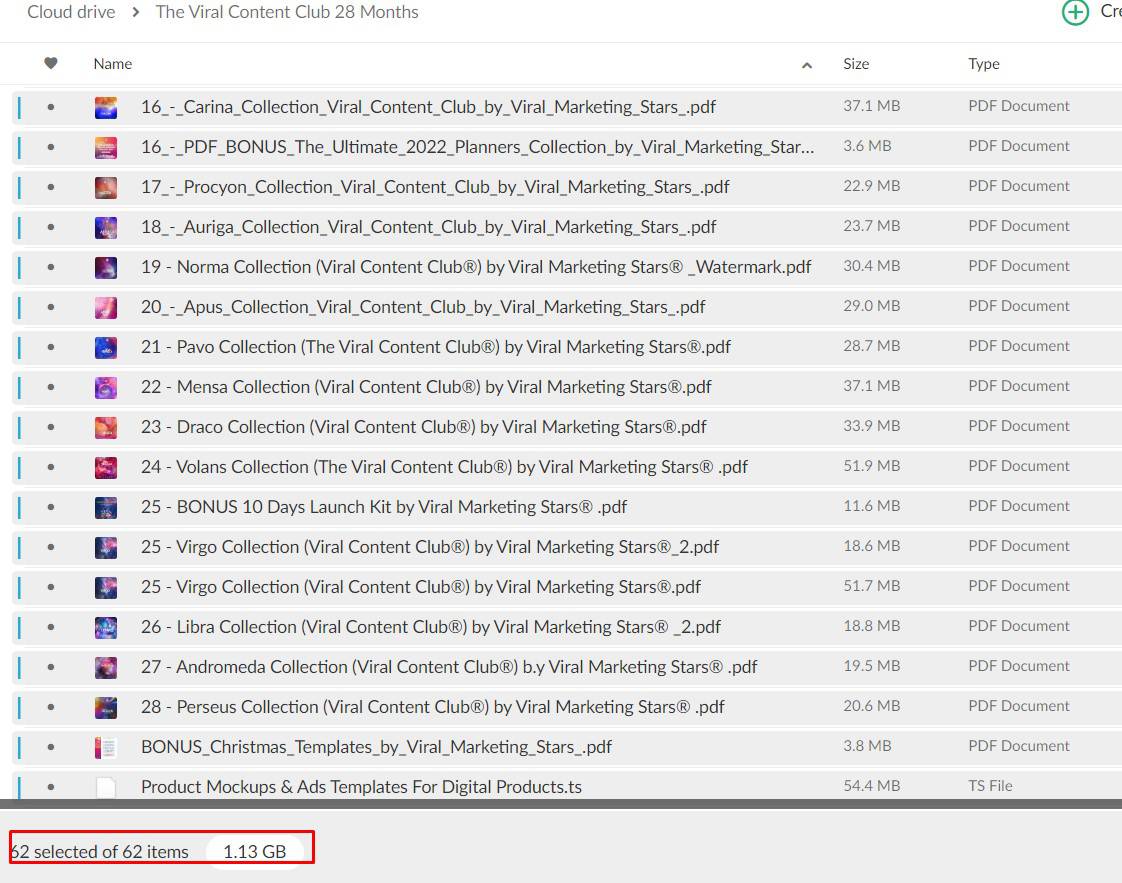Sort files by the Type column header
Screen dimensions: 1122x883
click(983, 63)
